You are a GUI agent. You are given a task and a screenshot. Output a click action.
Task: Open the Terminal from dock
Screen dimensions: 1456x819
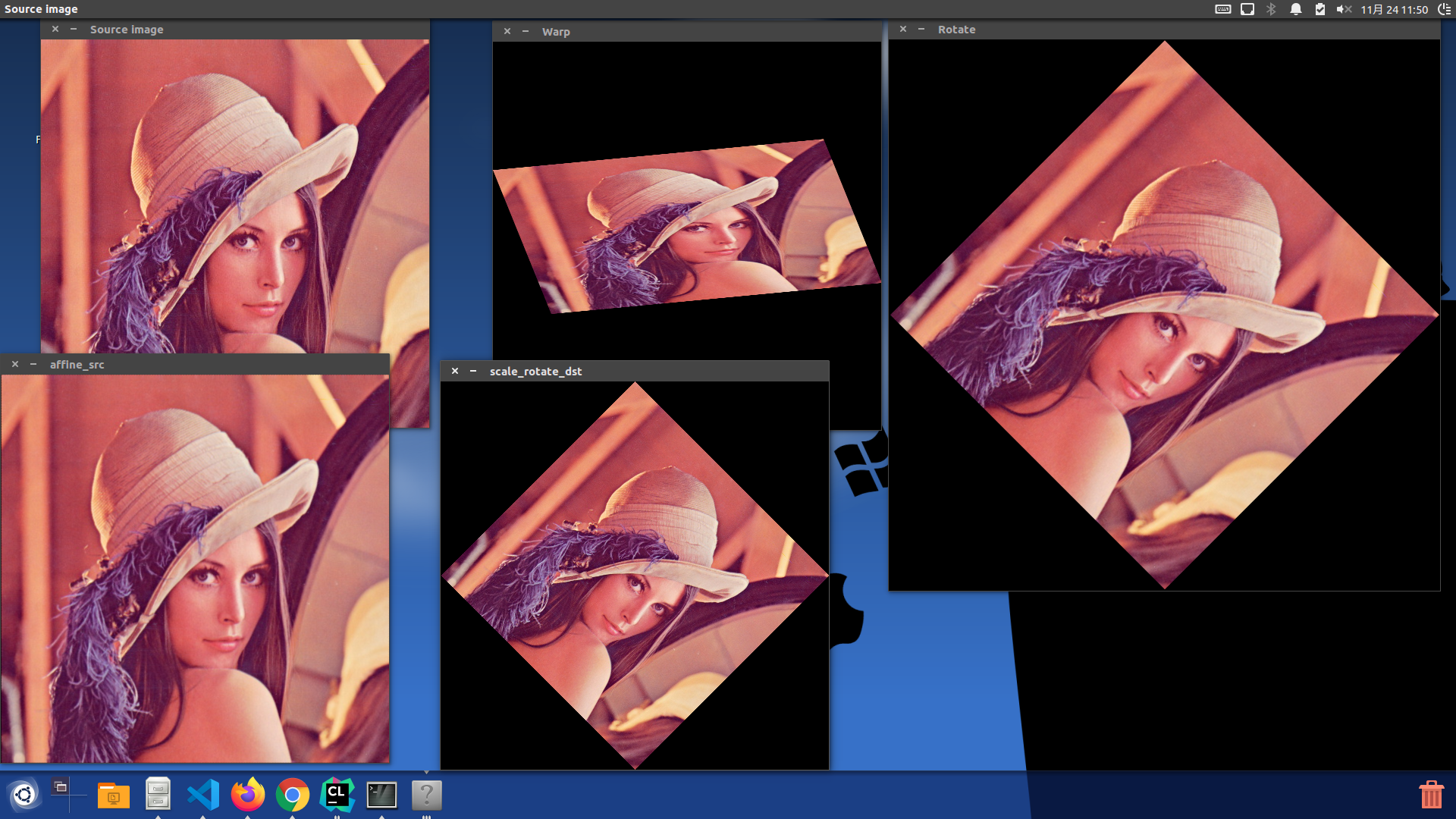tap(381, 795)
